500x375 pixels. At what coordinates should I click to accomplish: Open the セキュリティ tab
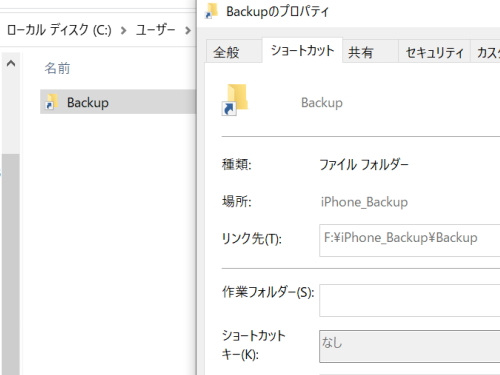coord(434,52)
